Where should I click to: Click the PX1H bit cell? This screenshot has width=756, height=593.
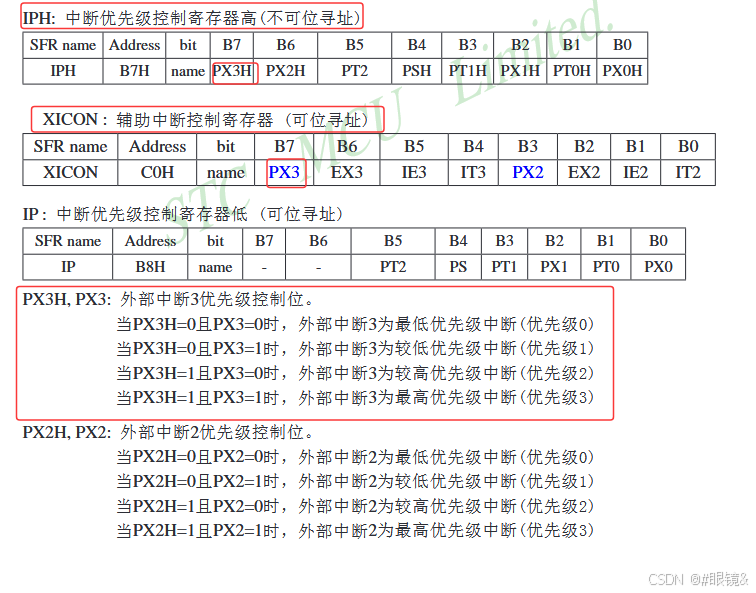(x=520, y=71)
